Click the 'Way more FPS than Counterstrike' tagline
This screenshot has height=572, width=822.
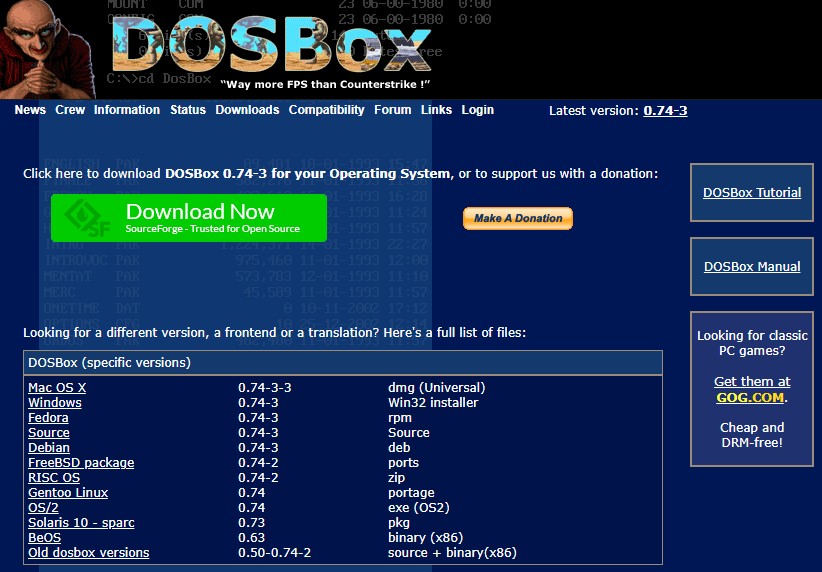tap(325, 84)
